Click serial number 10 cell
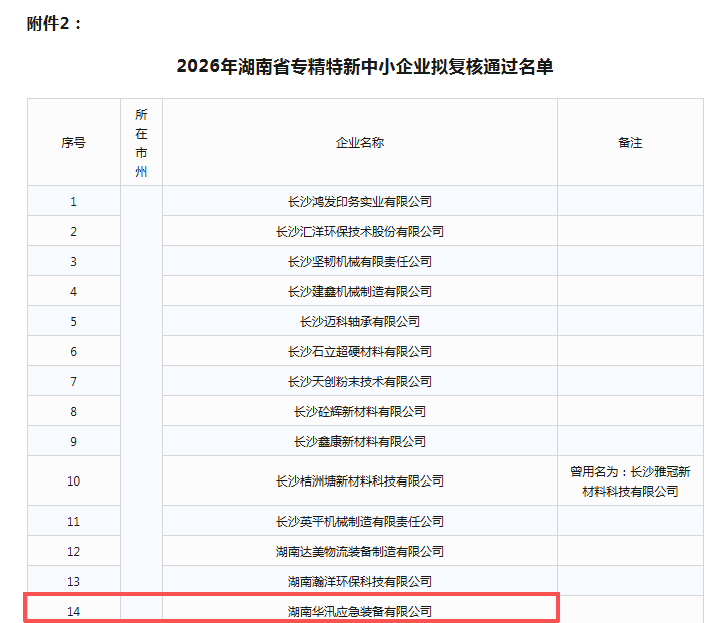The image size is (707, 623). (x=73, y=481)
